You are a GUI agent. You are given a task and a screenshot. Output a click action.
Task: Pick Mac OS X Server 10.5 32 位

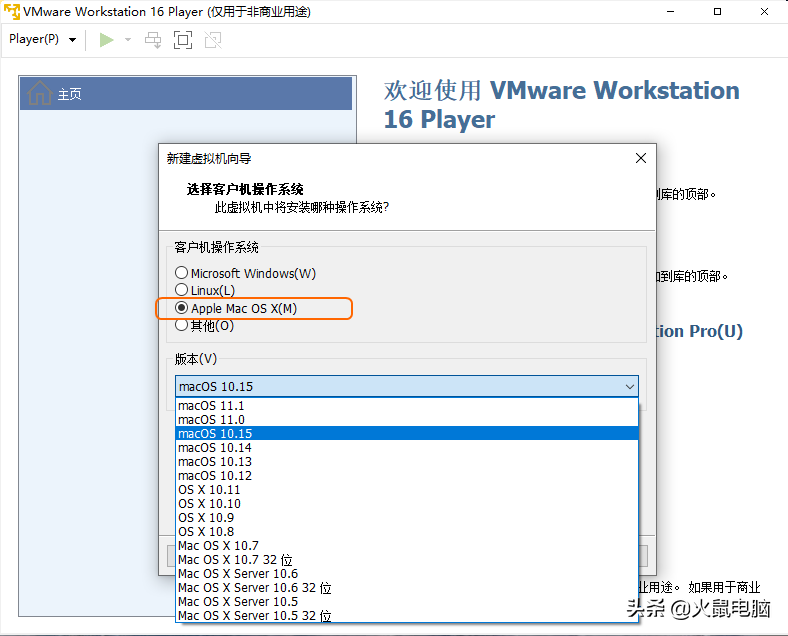tap(407, 615)
